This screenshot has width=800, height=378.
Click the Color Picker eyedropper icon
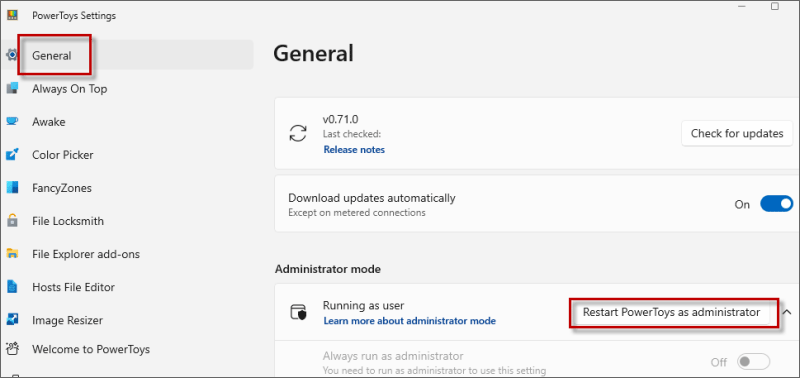12,155
